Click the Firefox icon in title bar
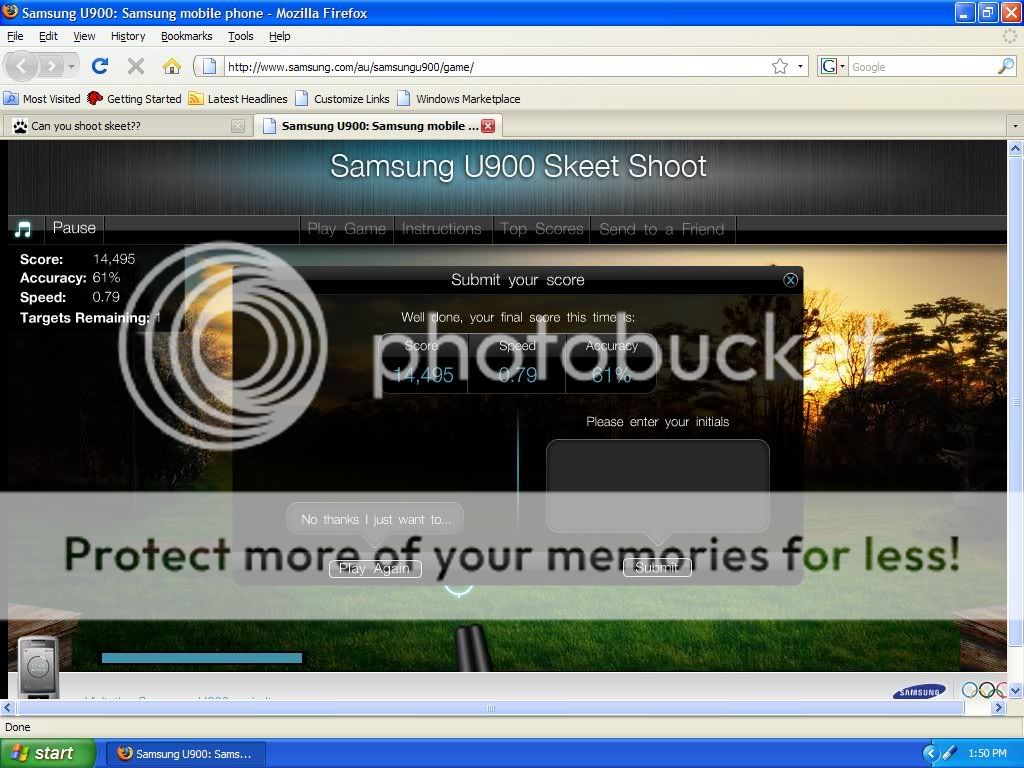The image size is (1024, 768). (x=10, y=12)
